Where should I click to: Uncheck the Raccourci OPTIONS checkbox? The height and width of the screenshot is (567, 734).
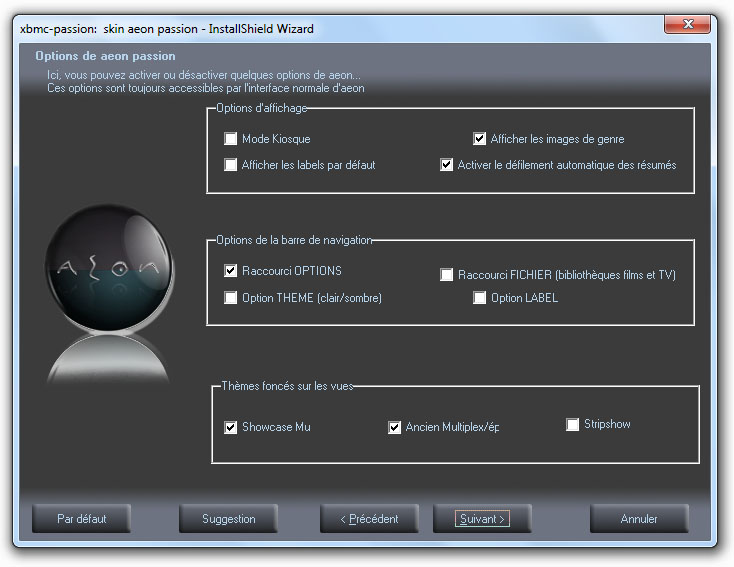[x=231, y=271]
